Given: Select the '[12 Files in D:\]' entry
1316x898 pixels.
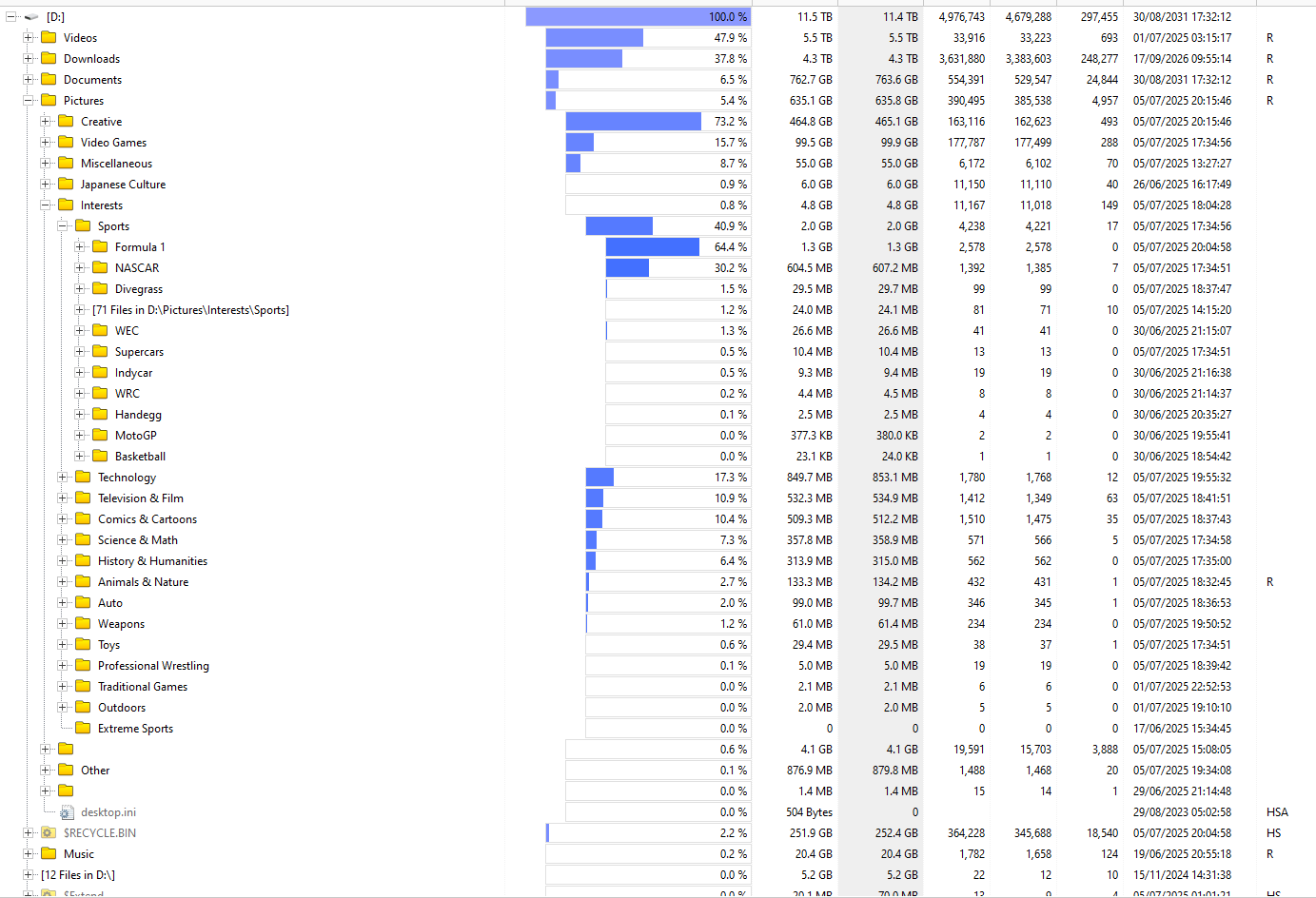Looking at the screenshot, I should pos(78,875).
